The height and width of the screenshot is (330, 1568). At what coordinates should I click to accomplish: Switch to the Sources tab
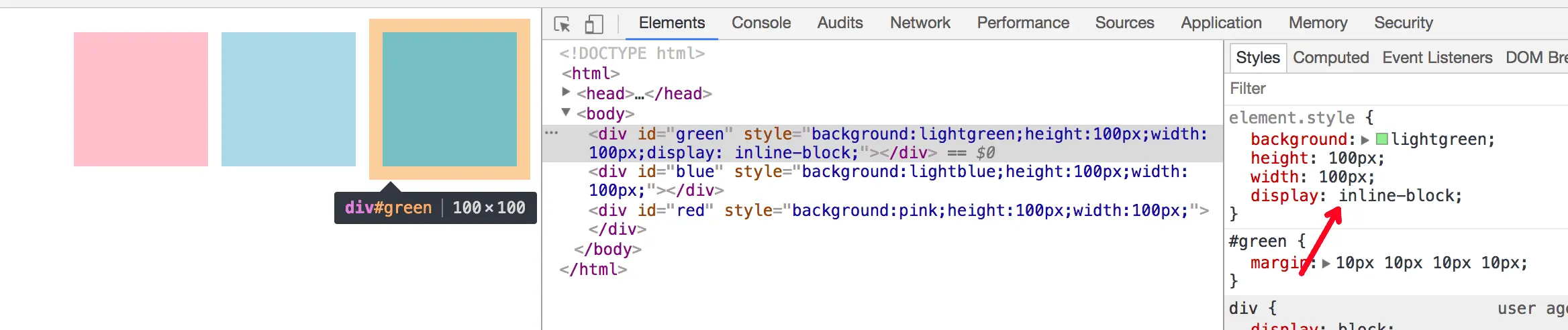pos(1125,23)
